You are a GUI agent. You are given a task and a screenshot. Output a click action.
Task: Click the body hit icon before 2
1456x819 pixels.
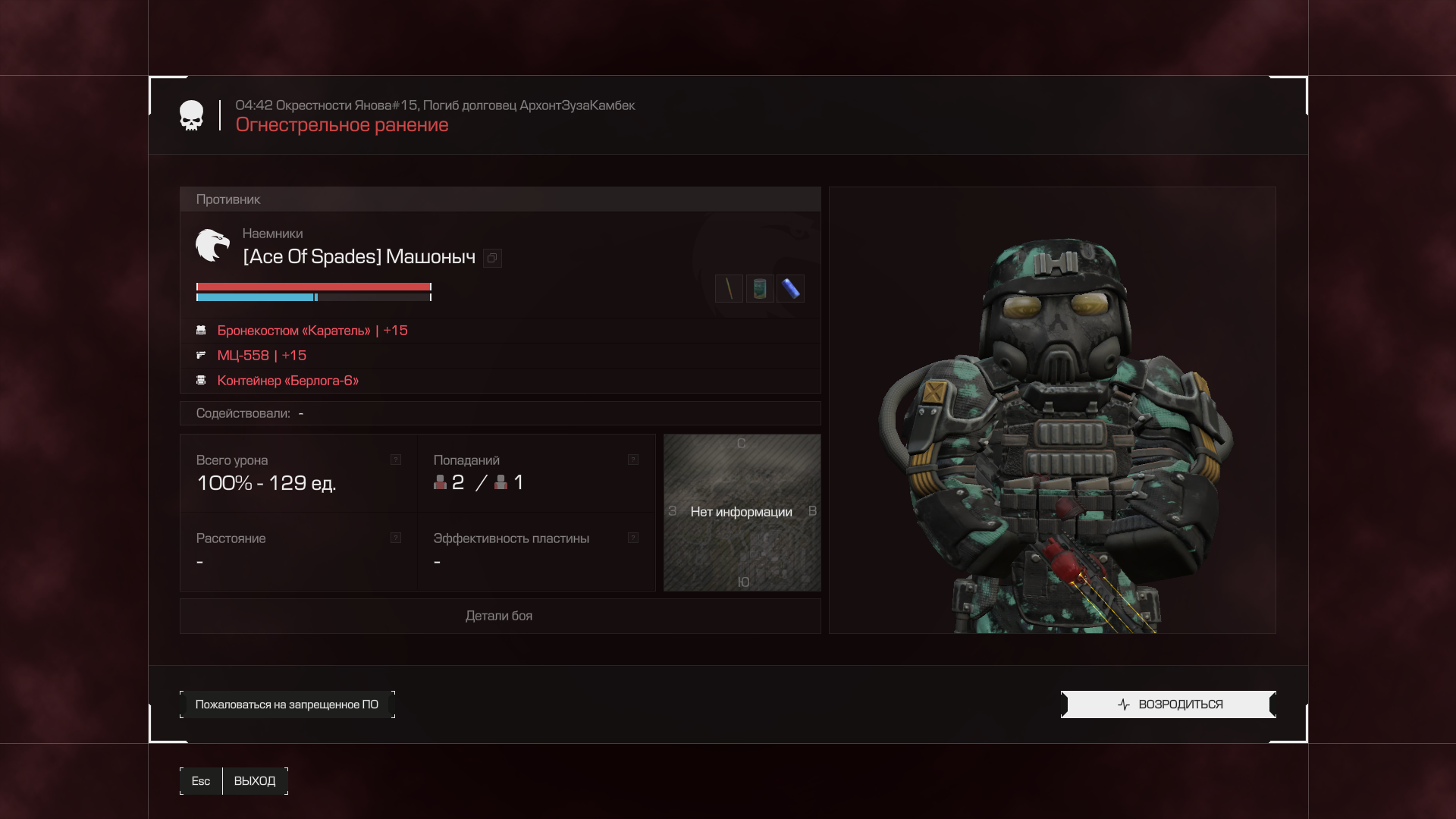pyautogui.click(x=440, y=482)
